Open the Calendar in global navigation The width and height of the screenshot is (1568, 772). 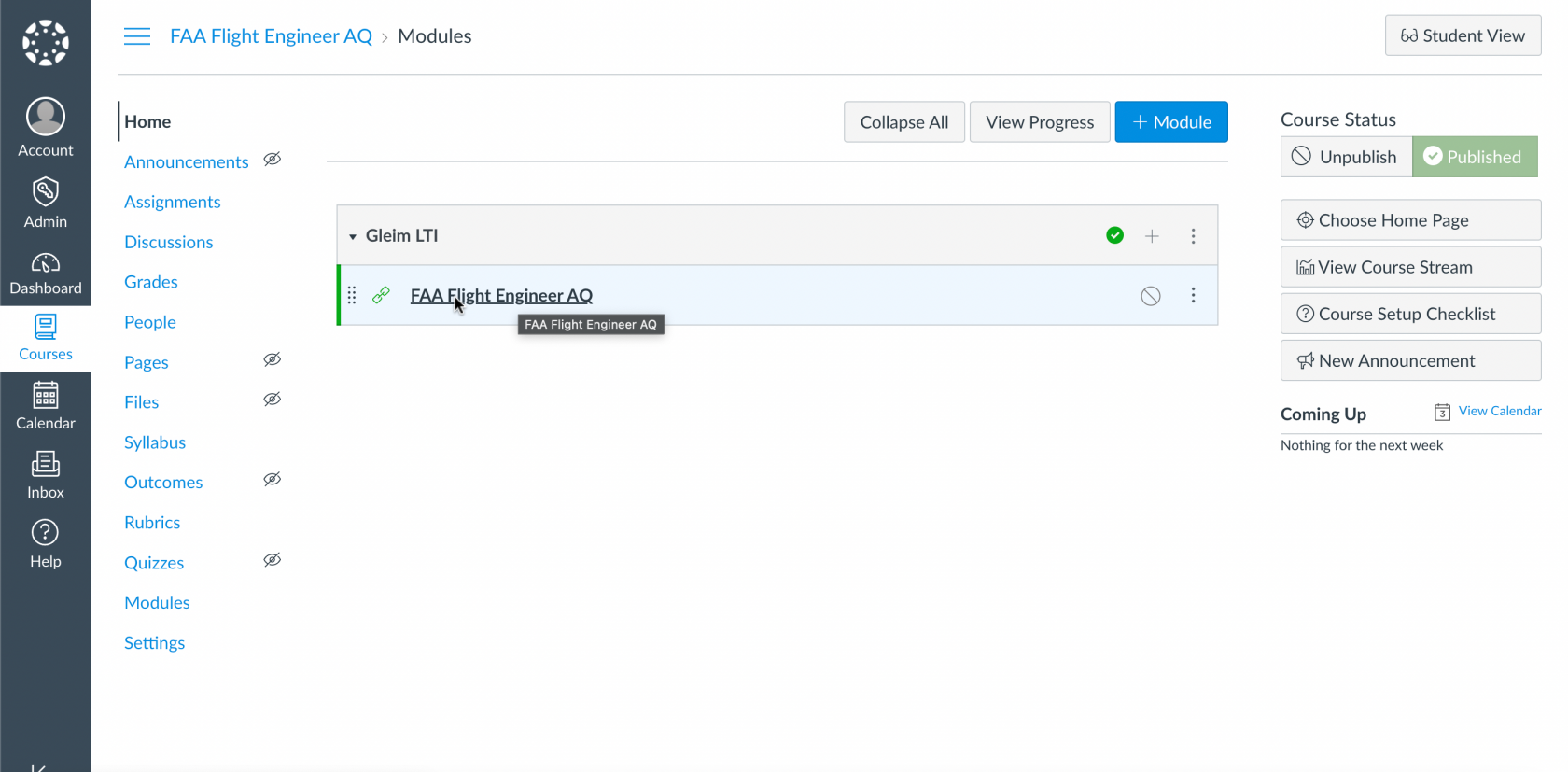(x=46, y=406)
